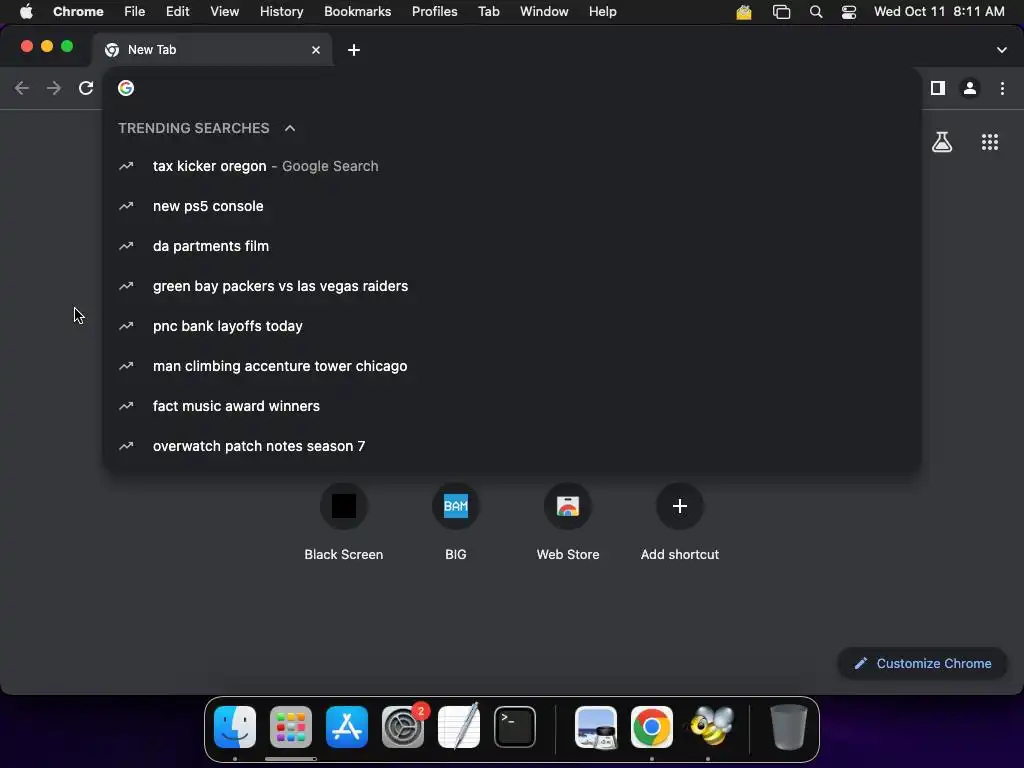Open Control Center in menu bar
The width and height of the screenshot is (1024, 768).
tap(849, 12)
